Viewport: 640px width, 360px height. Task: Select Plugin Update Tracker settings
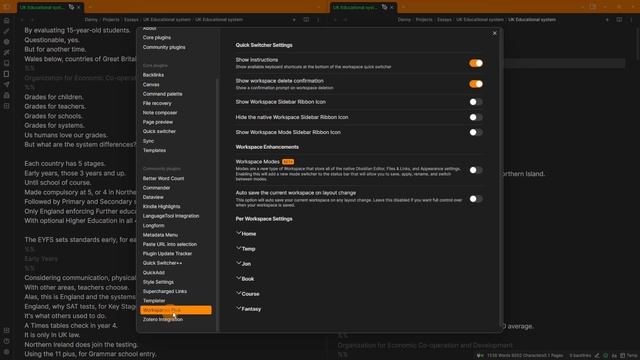(167, 253)
